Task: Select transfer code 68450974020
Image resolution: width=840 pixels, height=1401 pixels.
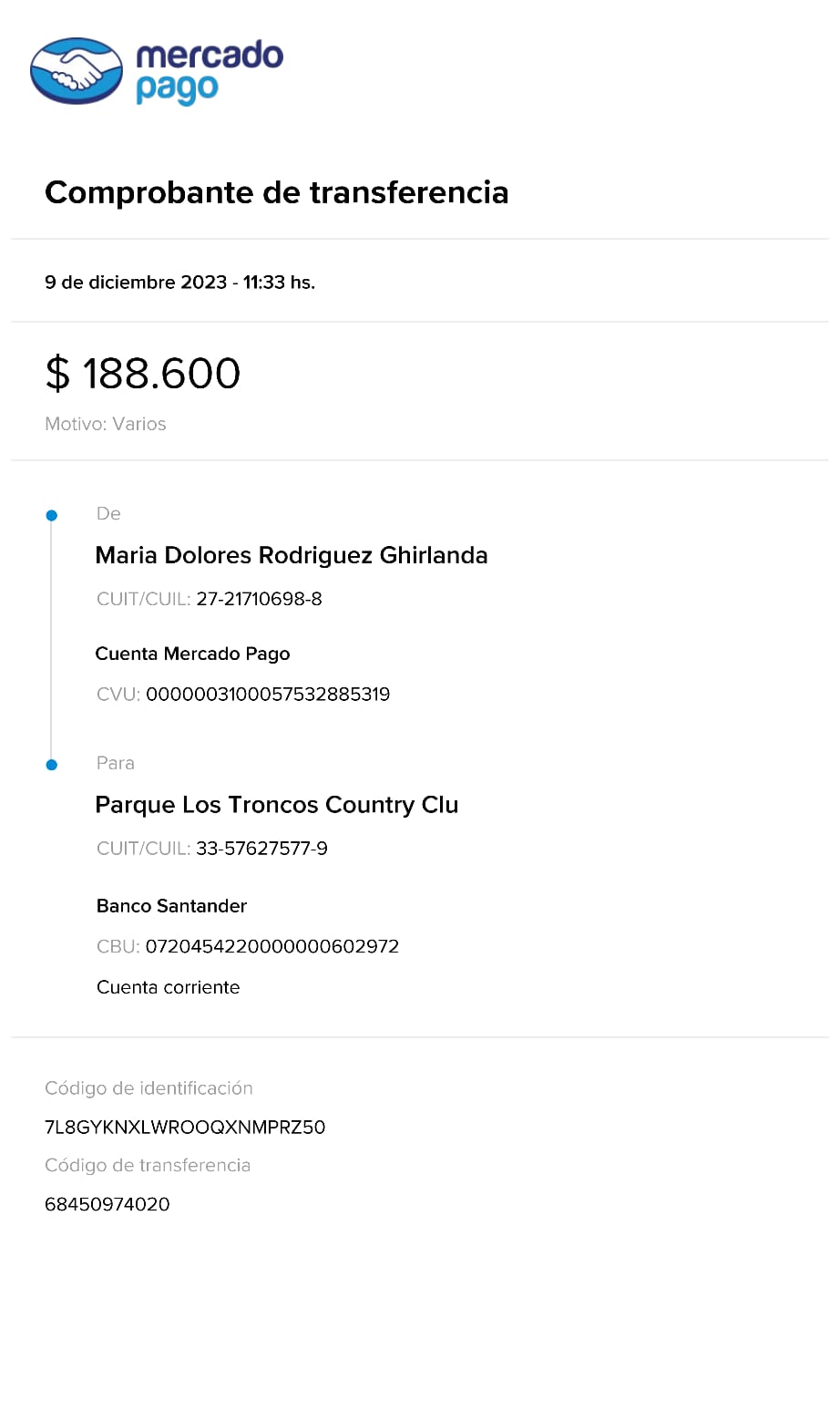Action: coord(108,1204)
